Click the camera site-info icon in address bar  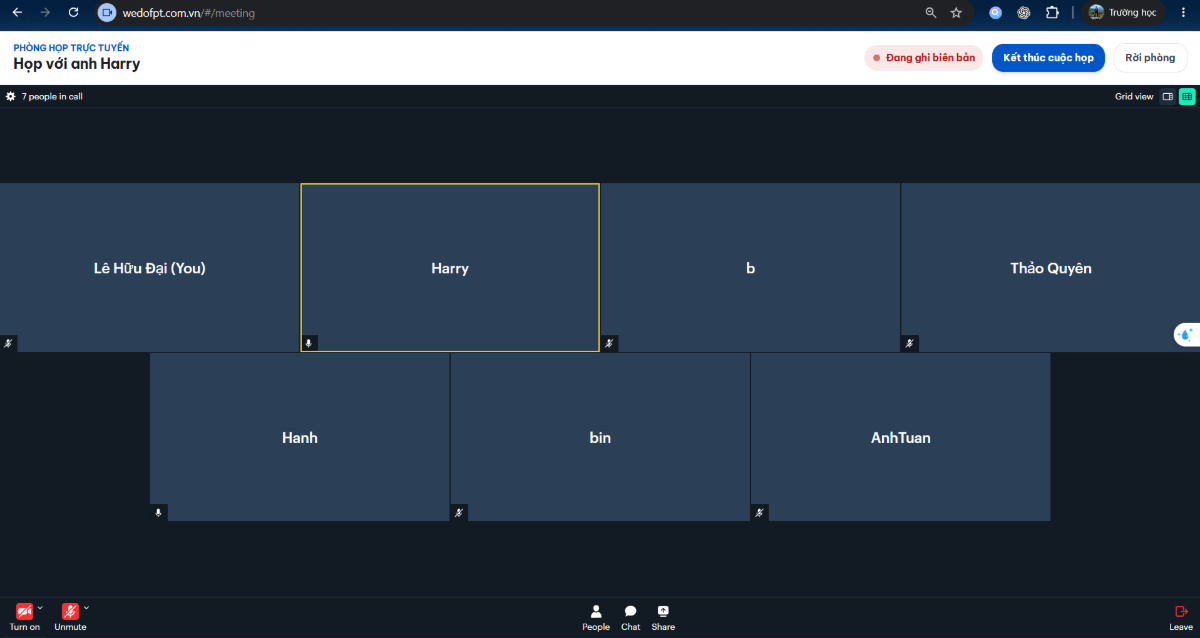click(x=107, y=12)
